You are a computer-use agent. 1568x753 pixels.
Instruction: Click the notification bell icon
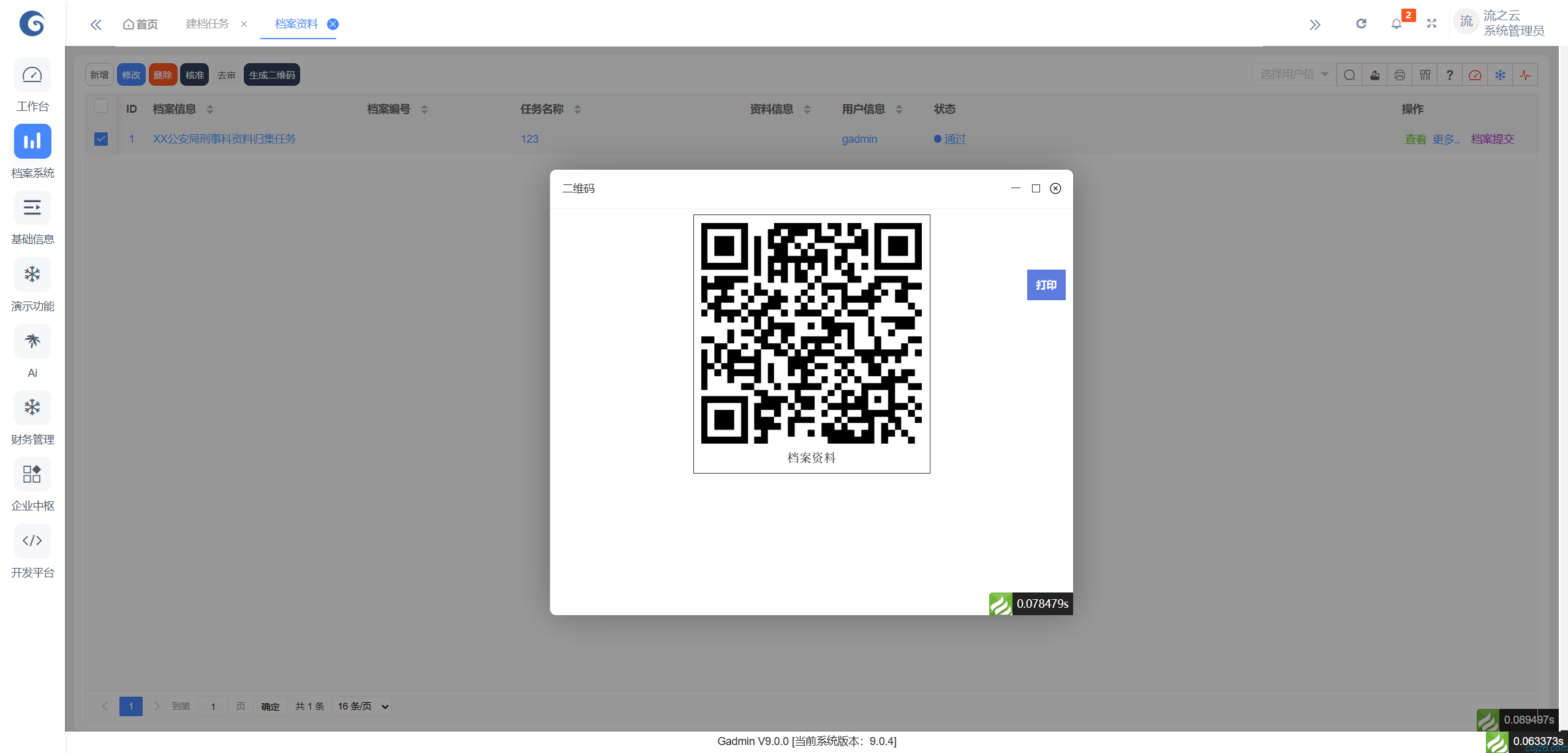tap(1396, 24)
